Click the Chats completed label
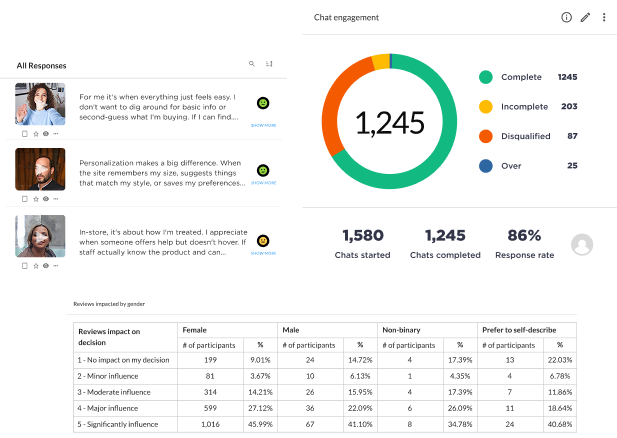The image size is (617, 438). tap(445, 255)
